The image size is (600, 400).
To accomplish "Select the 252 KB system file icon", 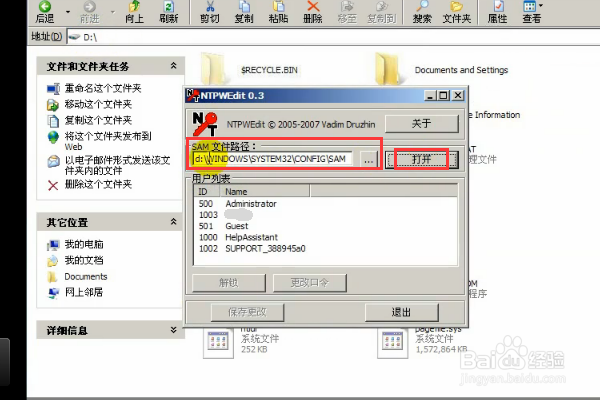I will [x=218, y=341].
